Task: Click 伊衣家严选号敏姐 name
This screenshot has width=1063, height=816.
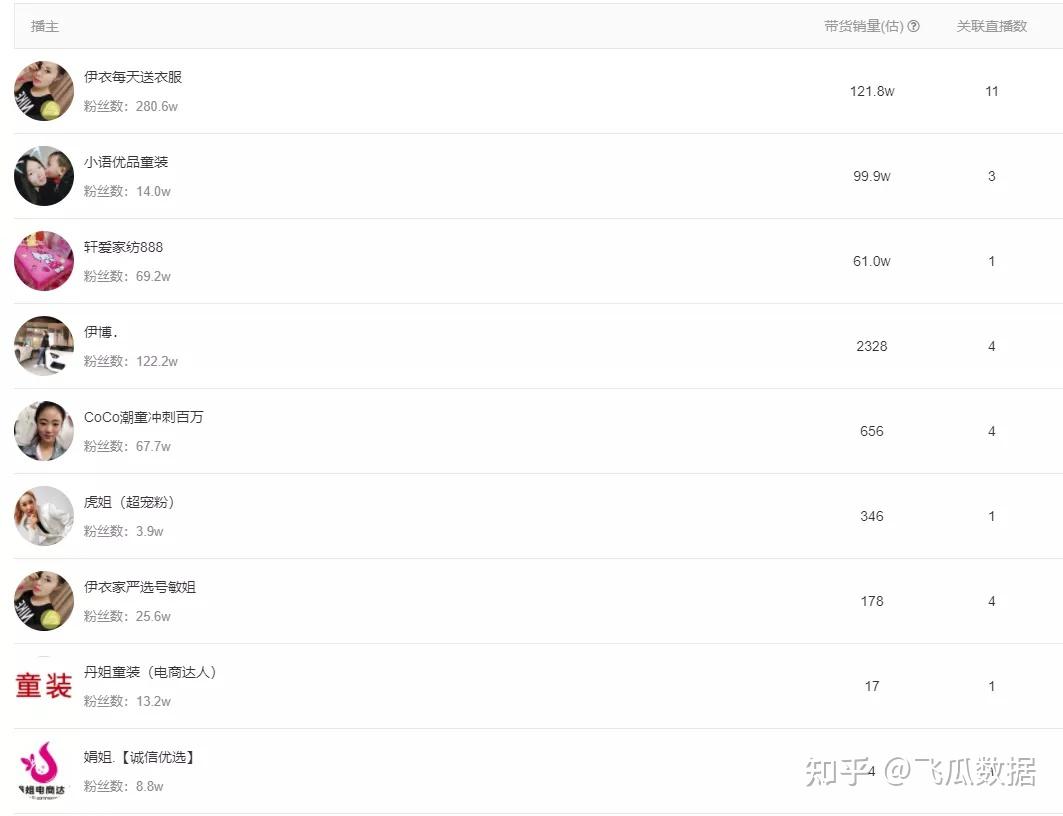Action: pos(140,587)
